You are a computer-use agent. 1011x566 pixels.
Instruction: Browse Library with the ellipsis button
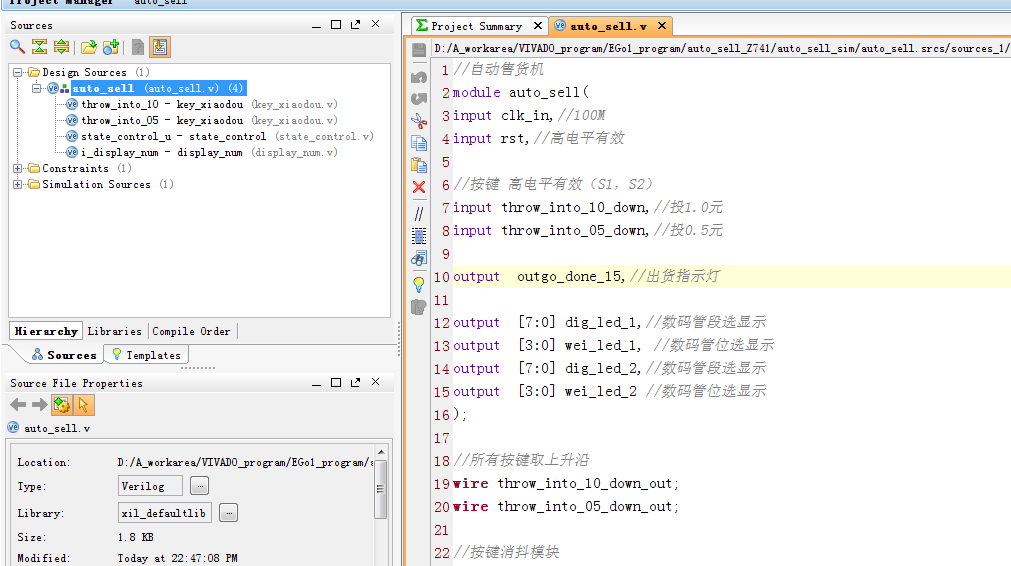(x=228, y=512)
